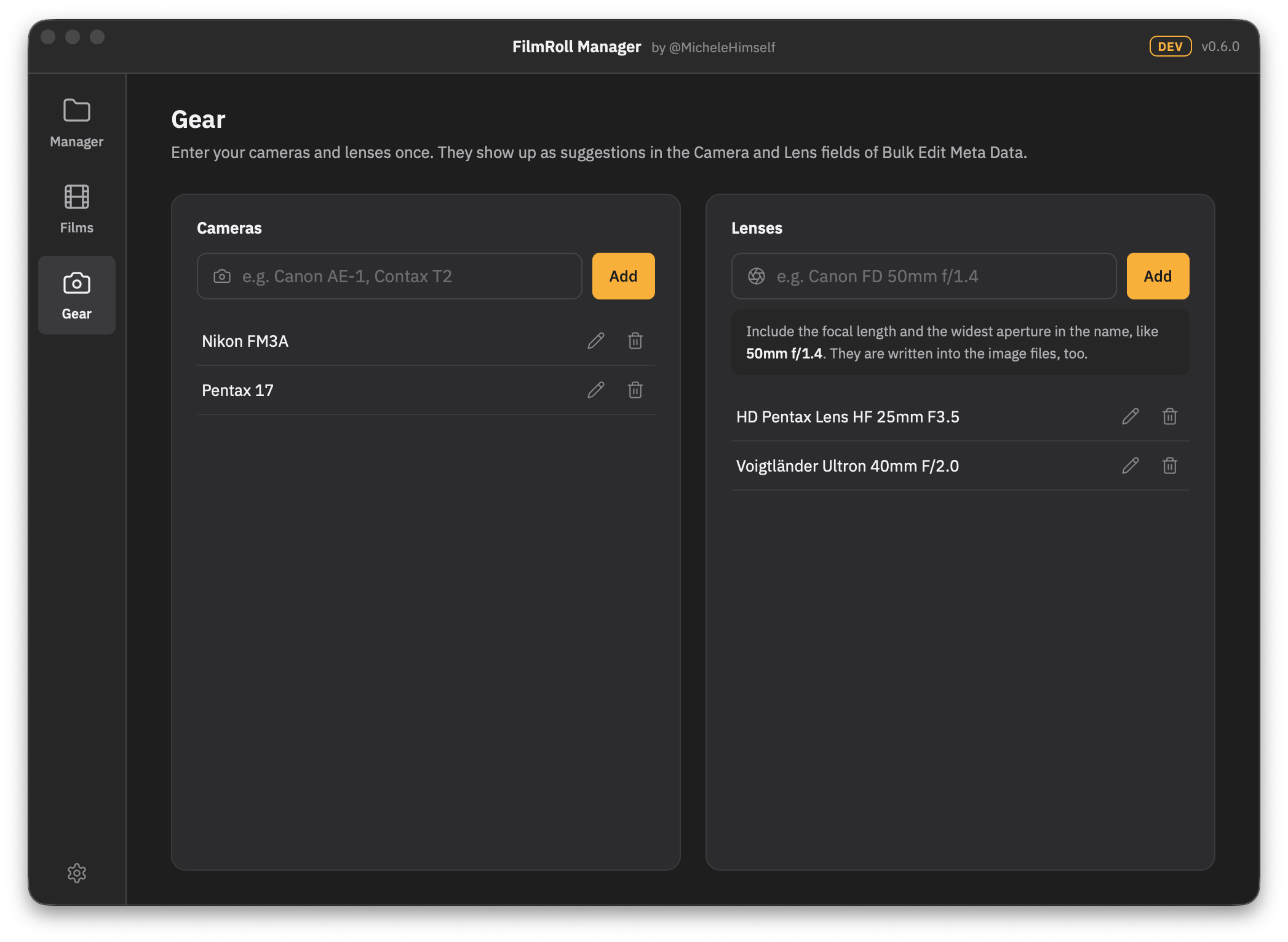Click the DEV badge in title bar
This screenshot has height=942, width=1288.
(x=1171, y=47)
